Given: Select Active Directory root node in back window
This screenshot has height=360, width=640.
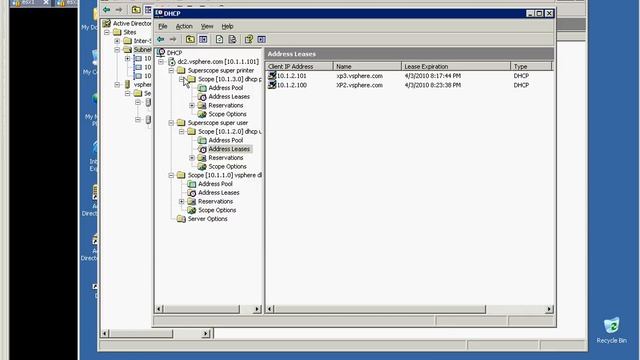Looking at the screenshot, I should [131, 23].
